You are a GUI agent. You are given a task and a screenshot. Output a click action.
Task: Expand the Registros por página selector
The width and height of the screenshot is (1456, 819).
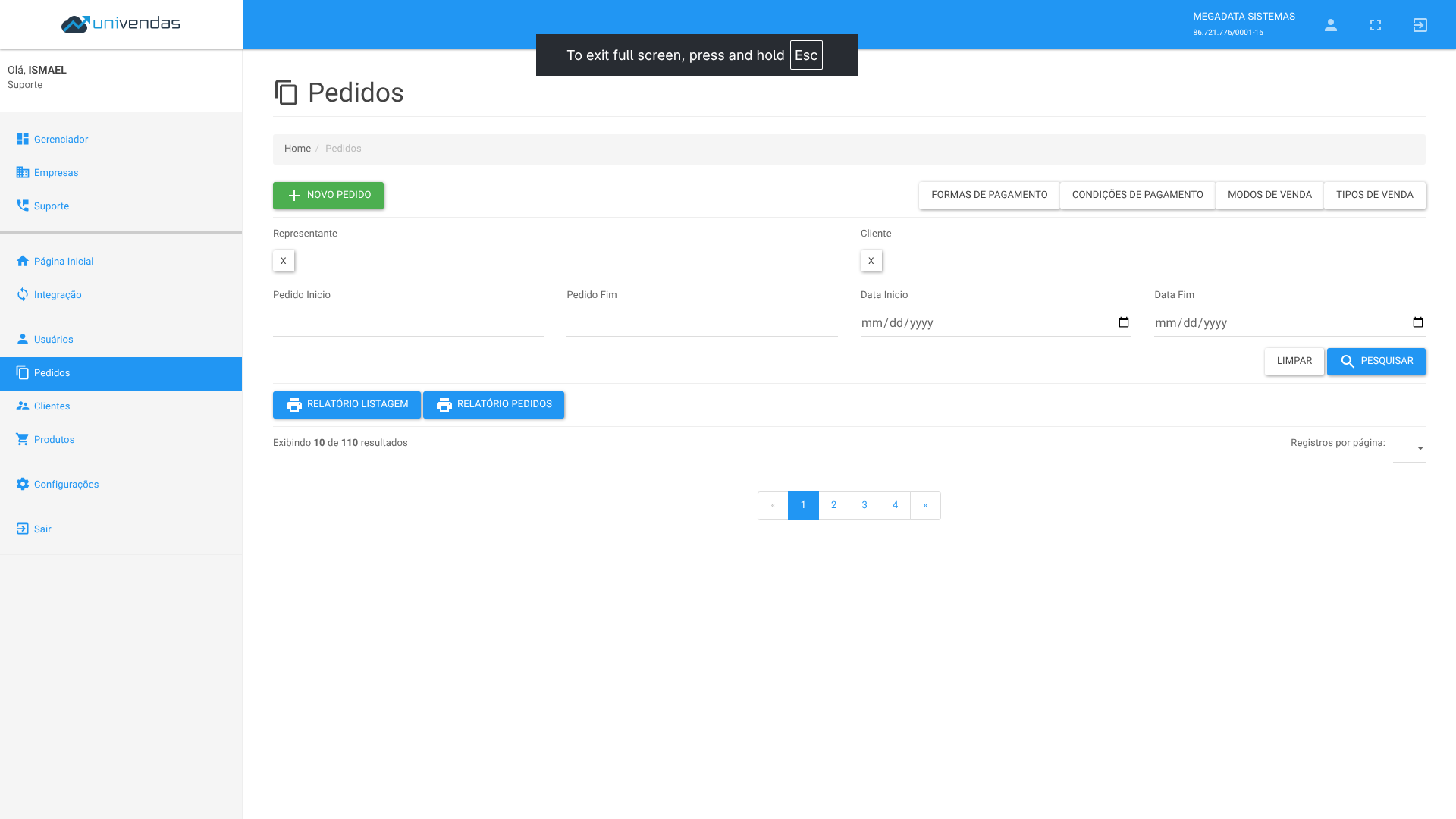click(x=1419, y=448)
